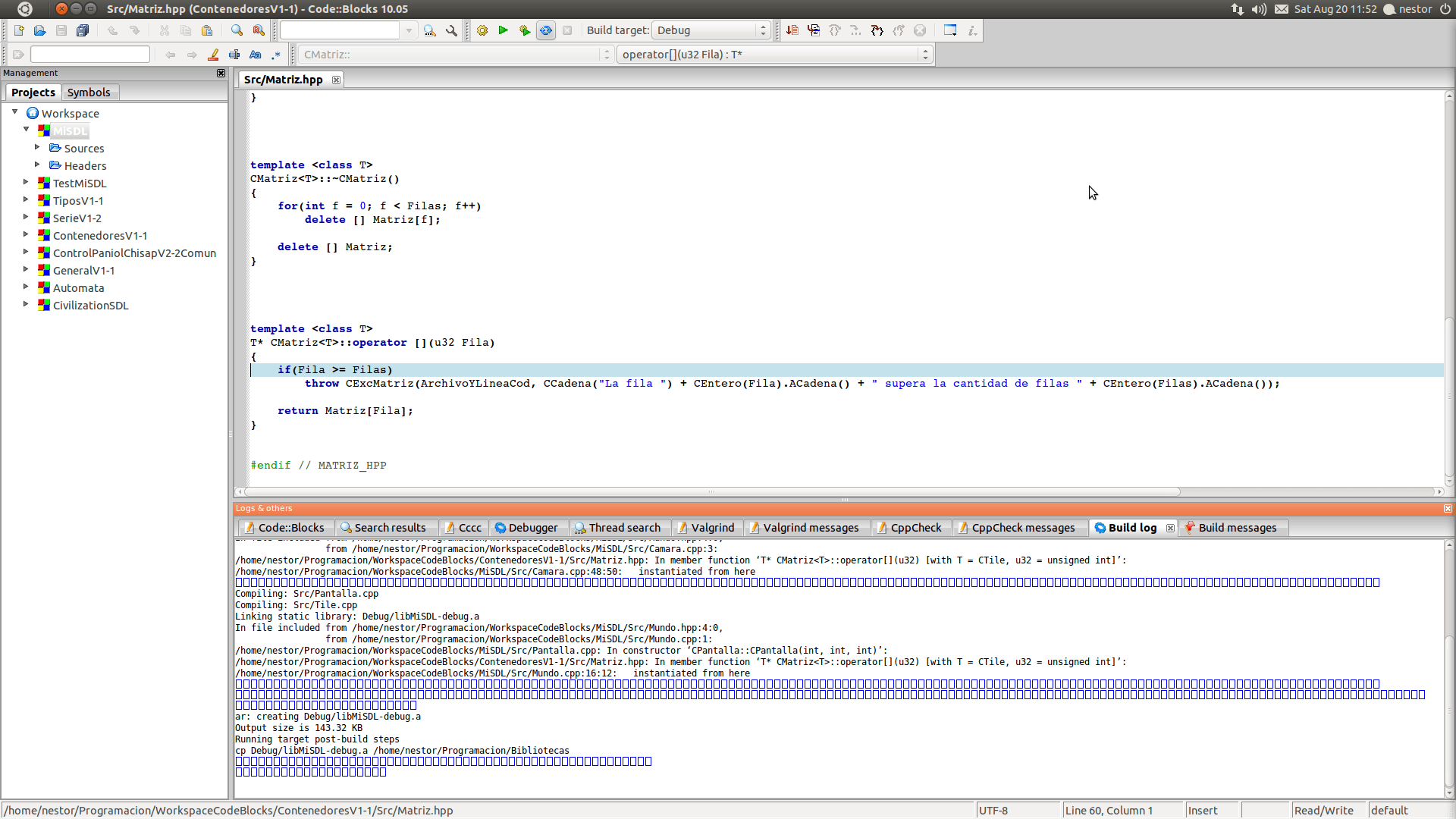Undo the last edit

(112, 30)
